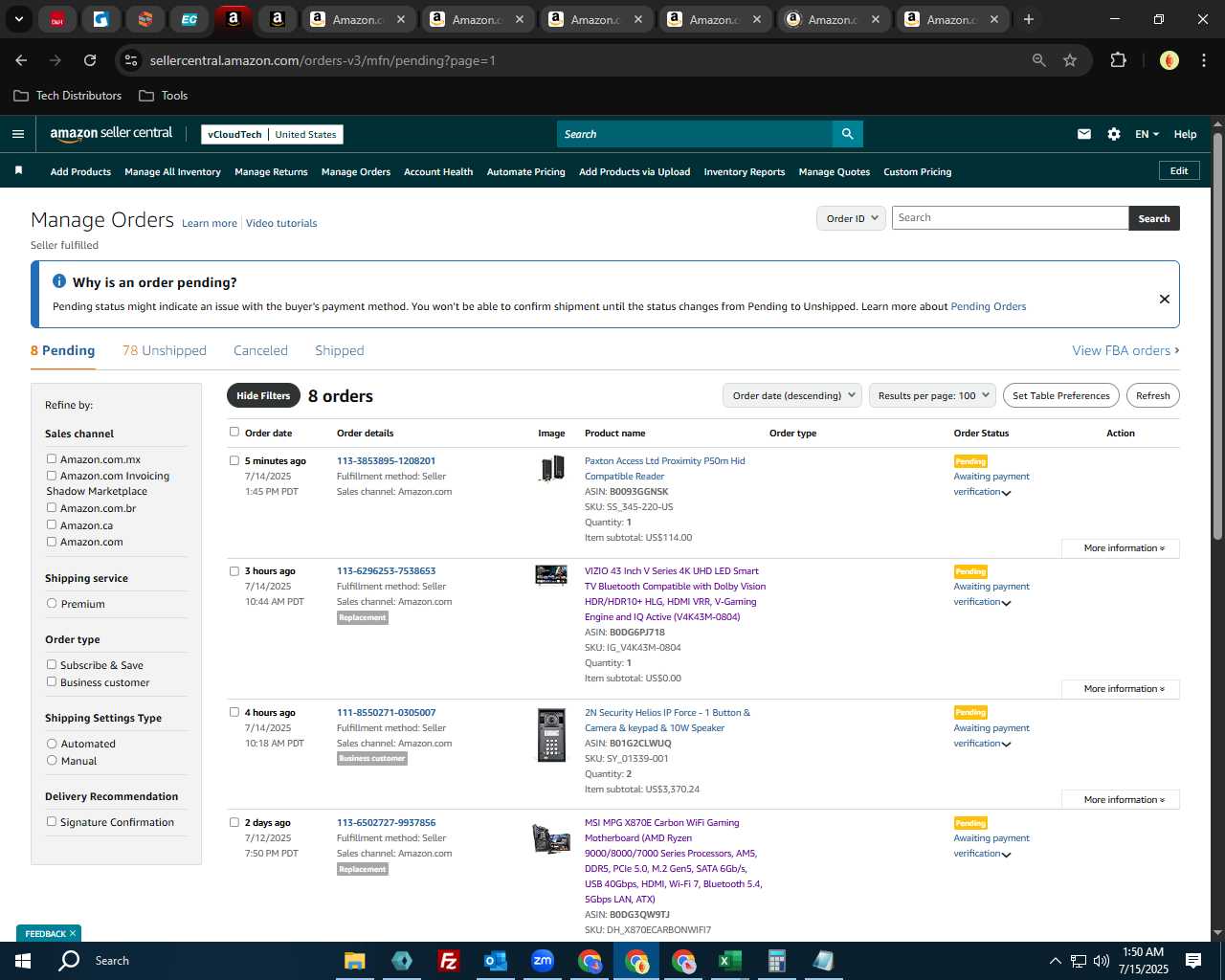Click the bookmark icon in navigation bar
1225x980 pixels.
click(18, 170)
